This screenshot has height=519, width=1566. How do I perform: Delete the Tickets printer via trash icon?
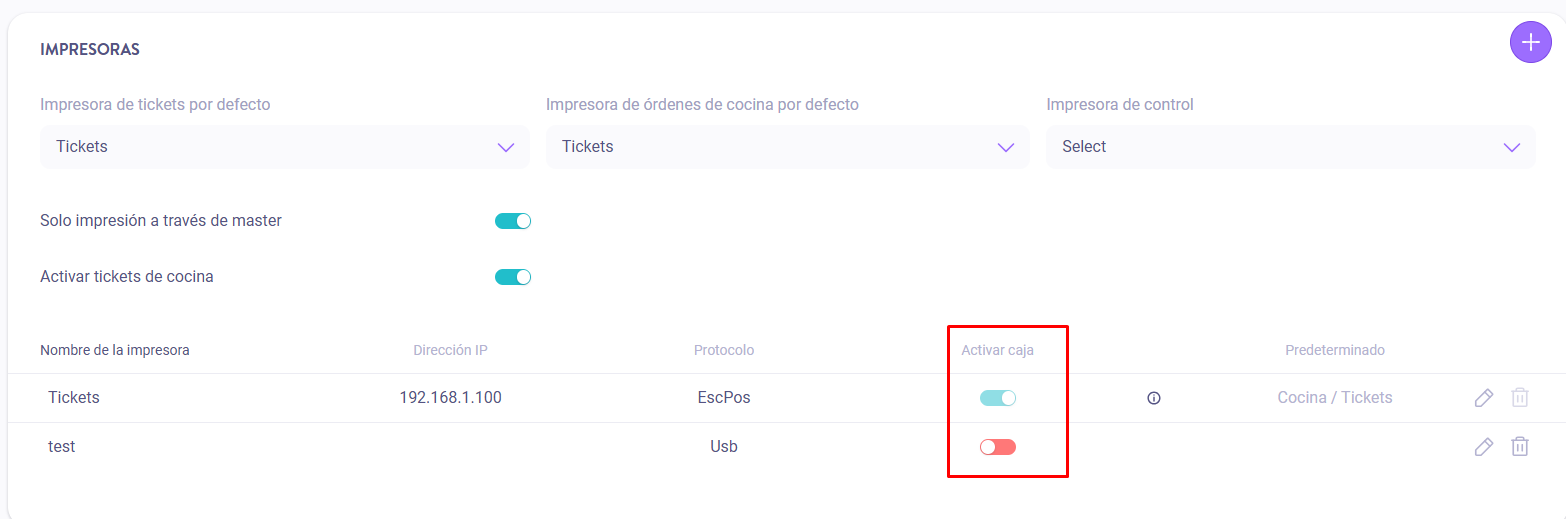[x=1519, y=398]
